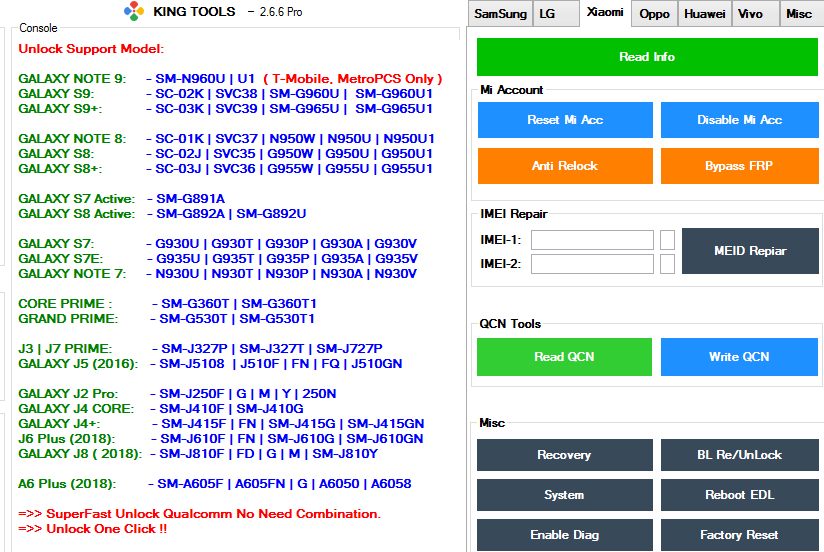Click into the IMEI-1 input field
The image size is (824, 552).
(592, 240)
